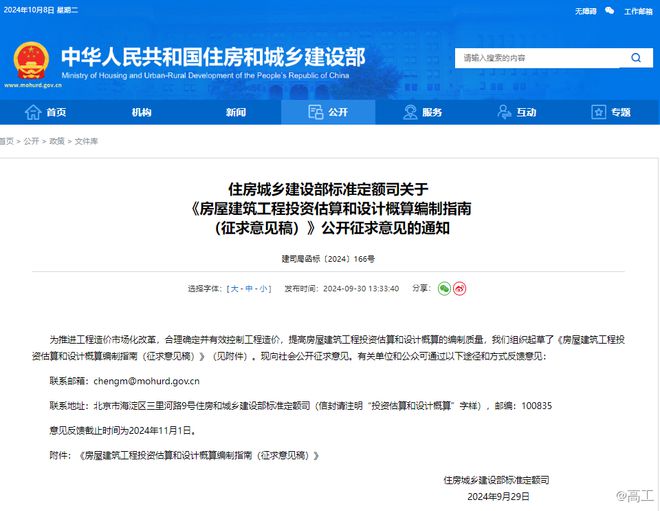Set font size to 小
Viewport: 660px width, 511px height.
click(x=263, y=288)
